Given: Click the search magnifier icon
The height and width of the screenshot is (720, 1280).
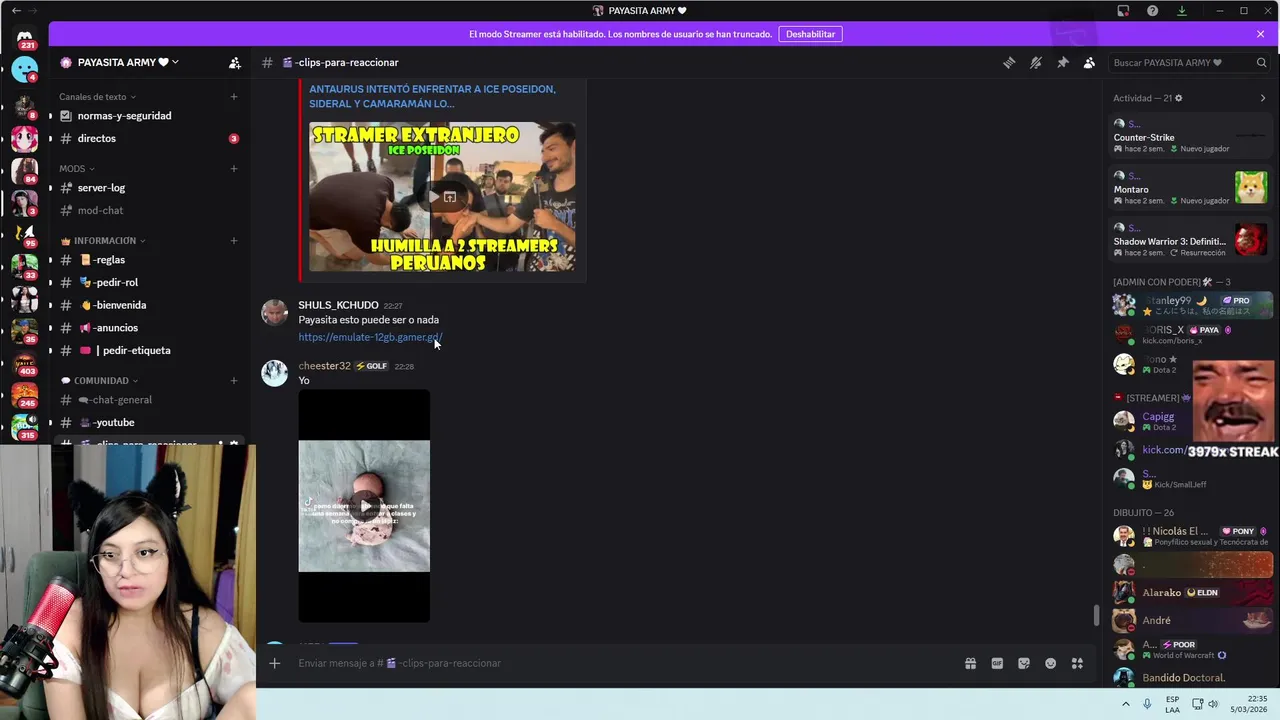Looking at the screenshot, I should 1261,62.
